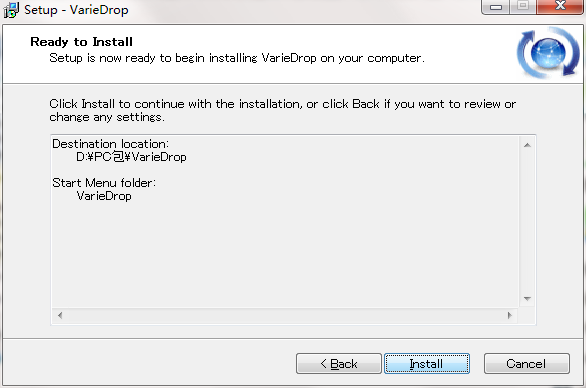
Task: Minimize the Setup - VarieDrop window
Action: click(x=496, y=6)
